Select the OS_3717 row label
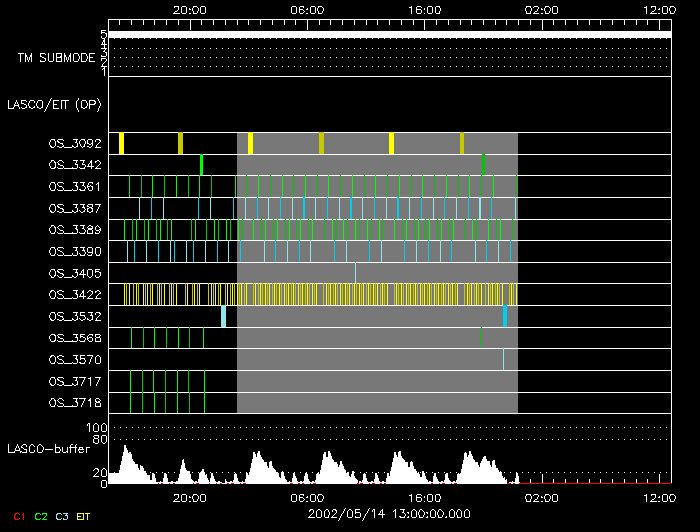Viewport: 700px width, 532px height. (75, 382)
